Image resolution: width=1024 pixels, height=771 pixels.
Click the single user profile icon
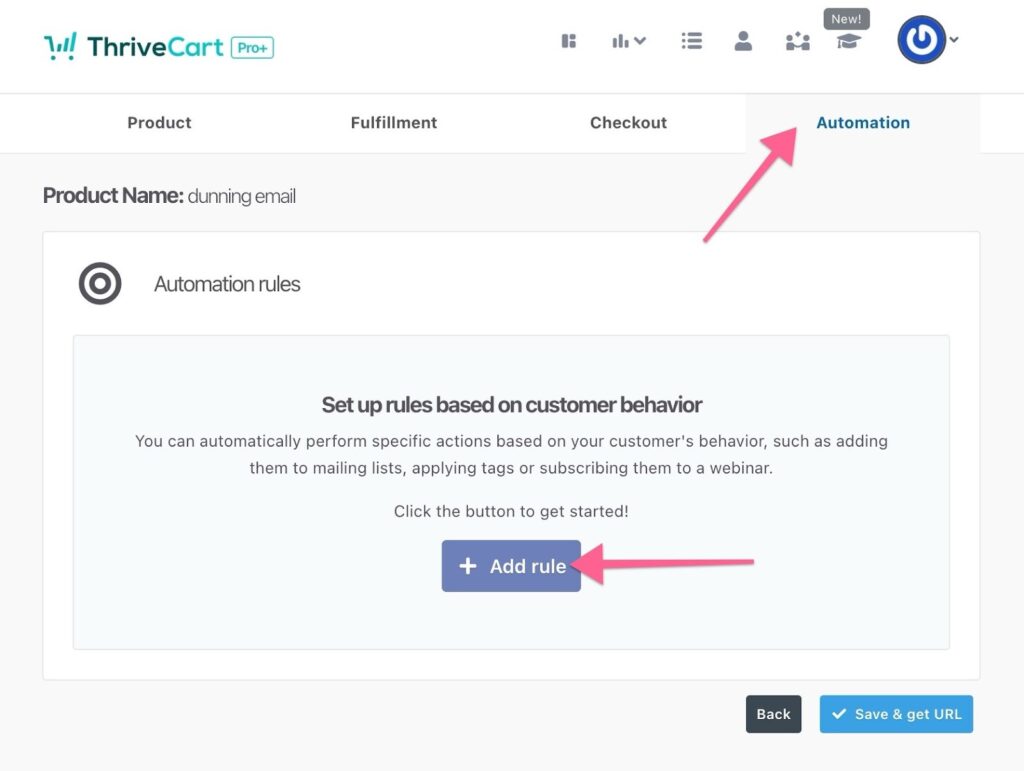pyautogui.click(x=743, y=41)
